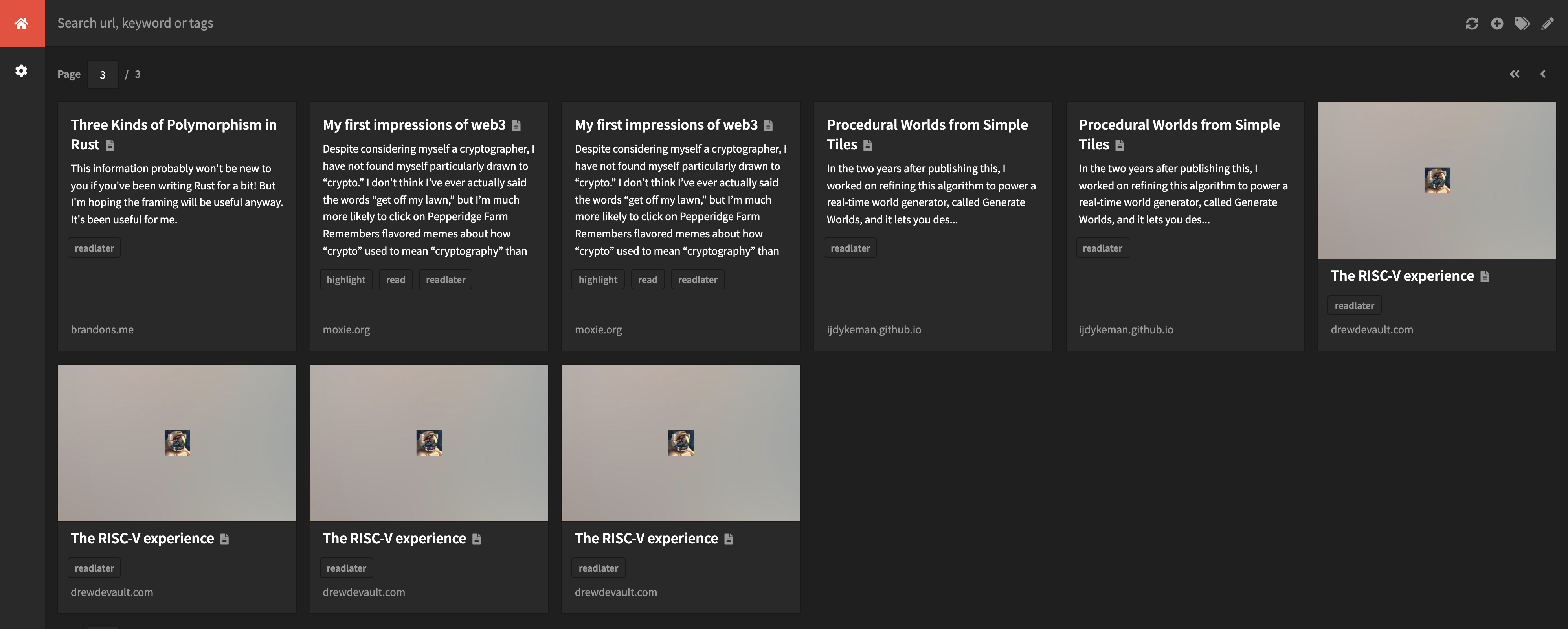The image size is (1568, 629).
Task: Refresh bookmarks with the sync icon
Action: coord(1472,23)
